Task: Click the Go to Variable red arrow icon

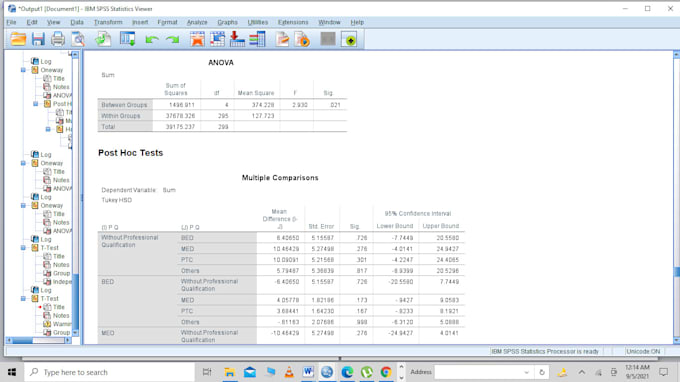Action: (x=237, y=39)
